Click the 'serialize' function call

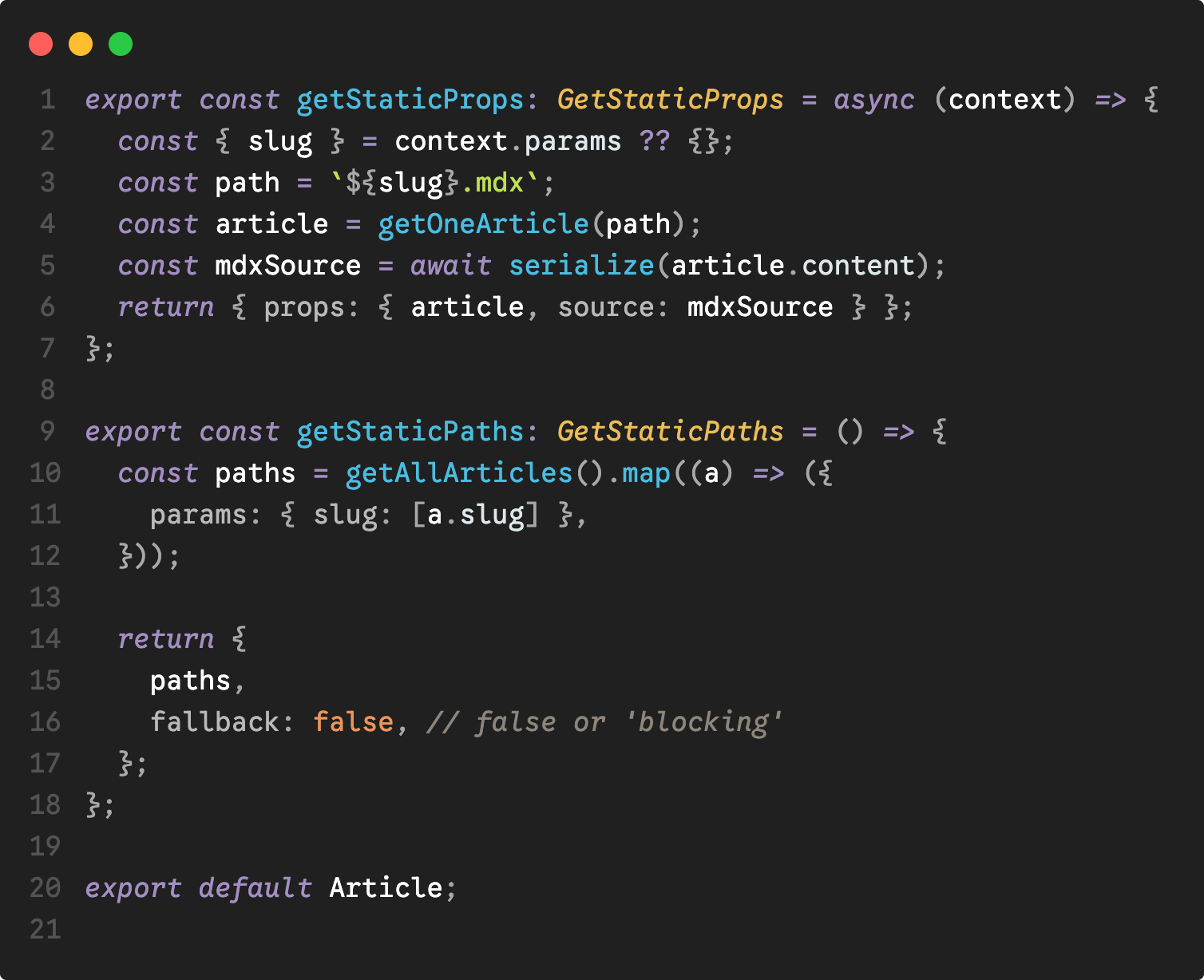coord(581,266)
